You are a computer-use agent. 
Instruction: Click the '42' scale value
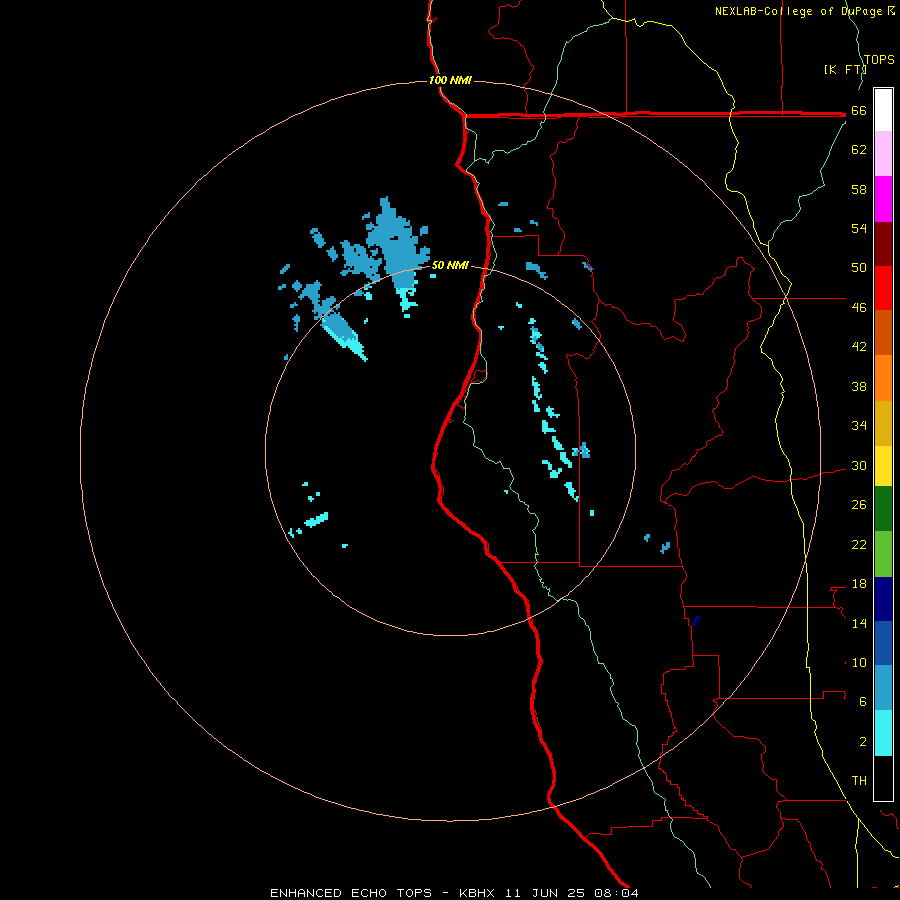click(x=859, y=347)
